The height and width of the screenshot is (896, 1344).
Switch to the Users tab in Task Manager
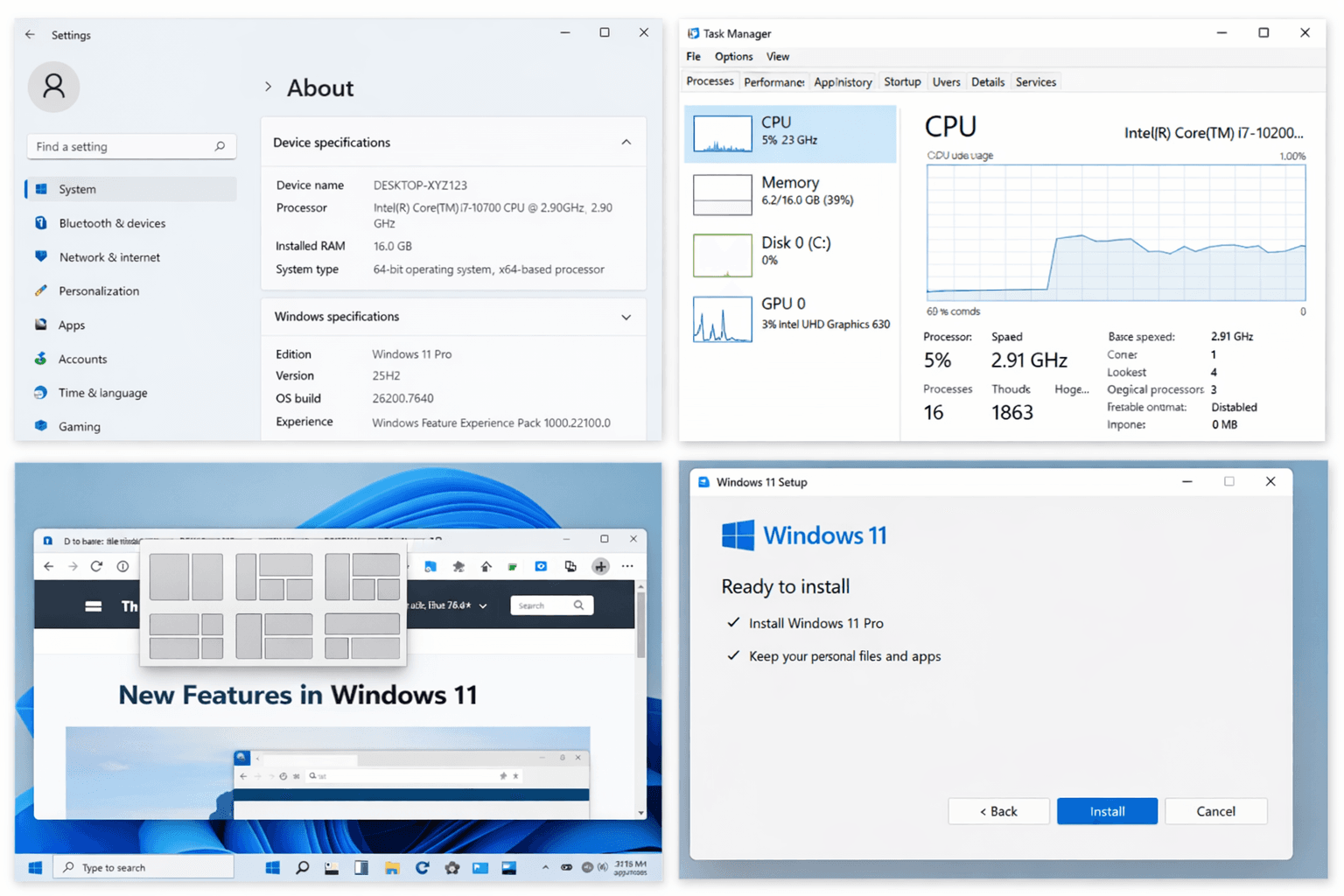pyautogui.click(x=946, y=82)
